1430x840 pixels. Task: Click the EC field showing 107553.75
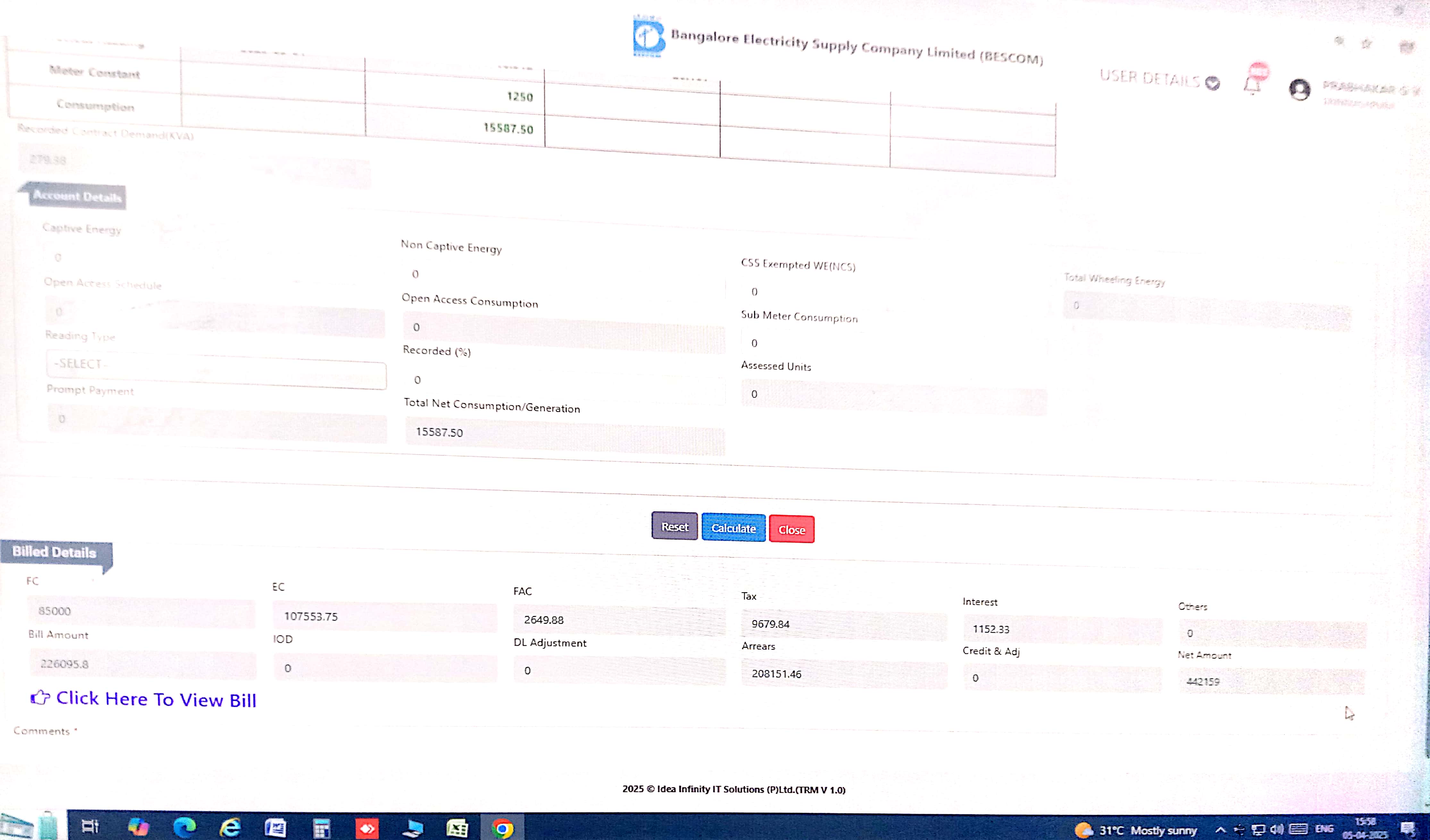tap(384, 617)
